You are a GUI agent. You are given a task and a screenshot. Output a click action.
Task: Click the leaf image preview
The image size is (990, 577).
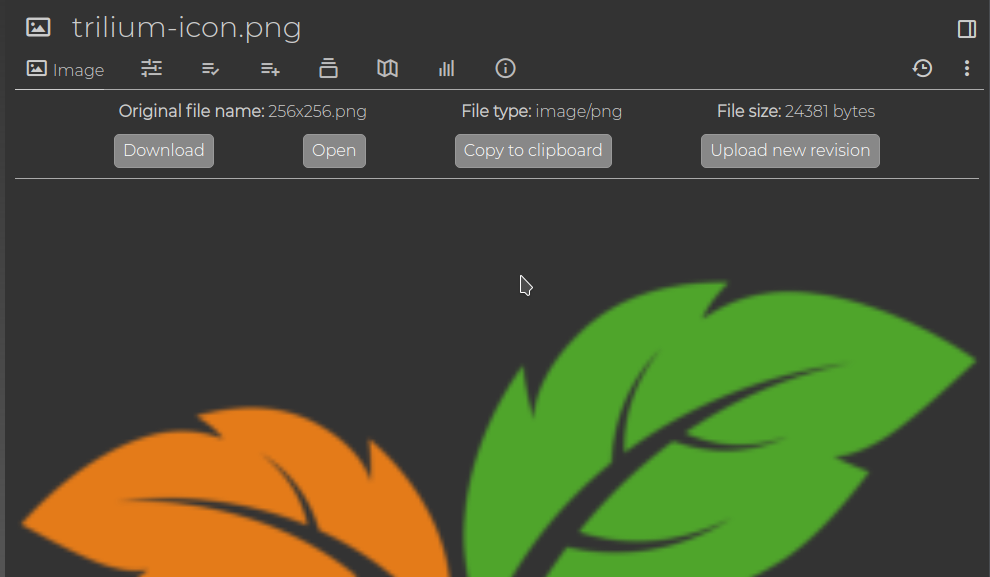click(499, 429)
